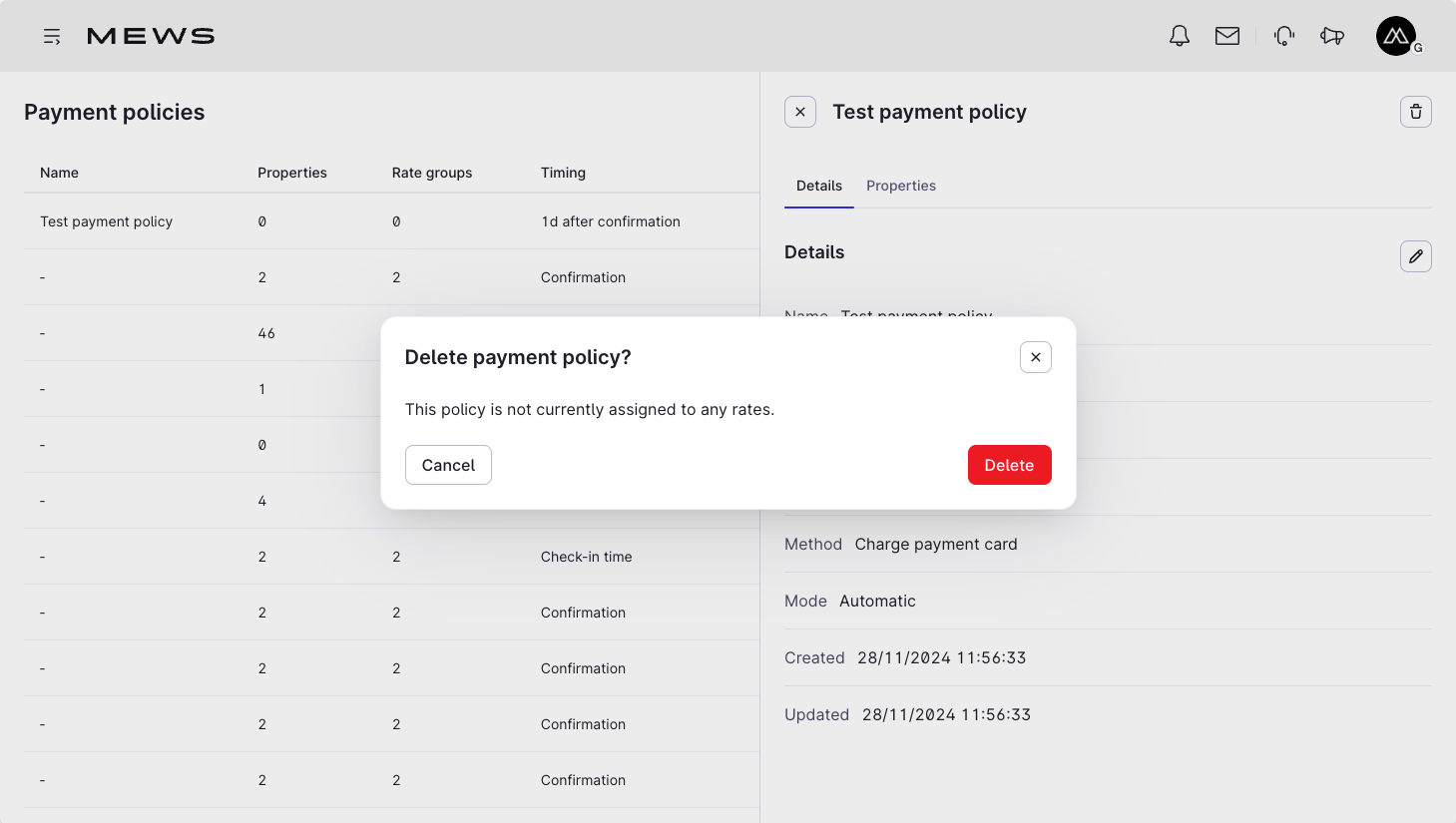This screenshot has width=1456, height=823.
Task: Open support headset icon
Action: pyautogui.click(x=1284, y=36)
